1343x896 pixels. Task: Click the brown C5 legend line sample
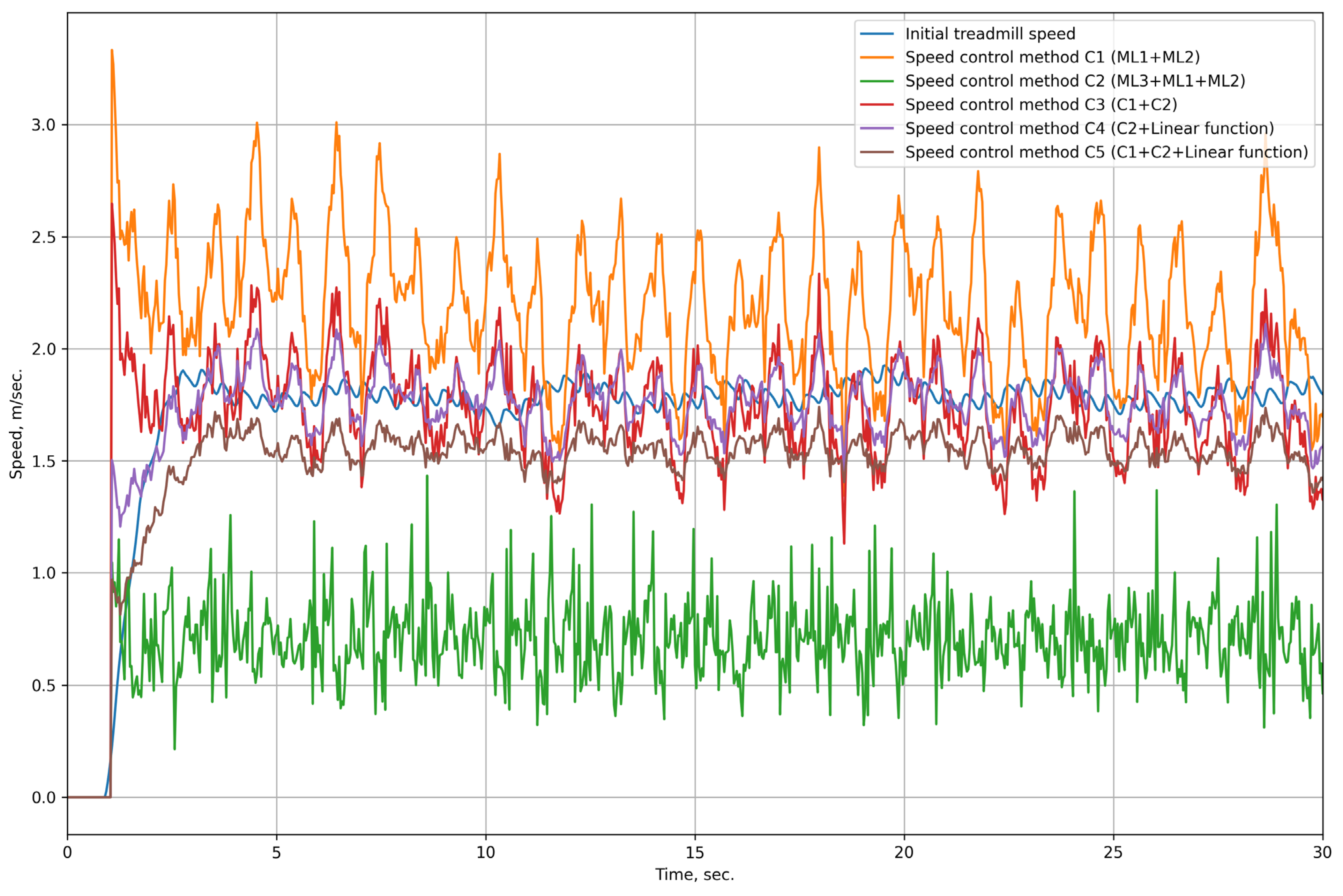point(876,153)
